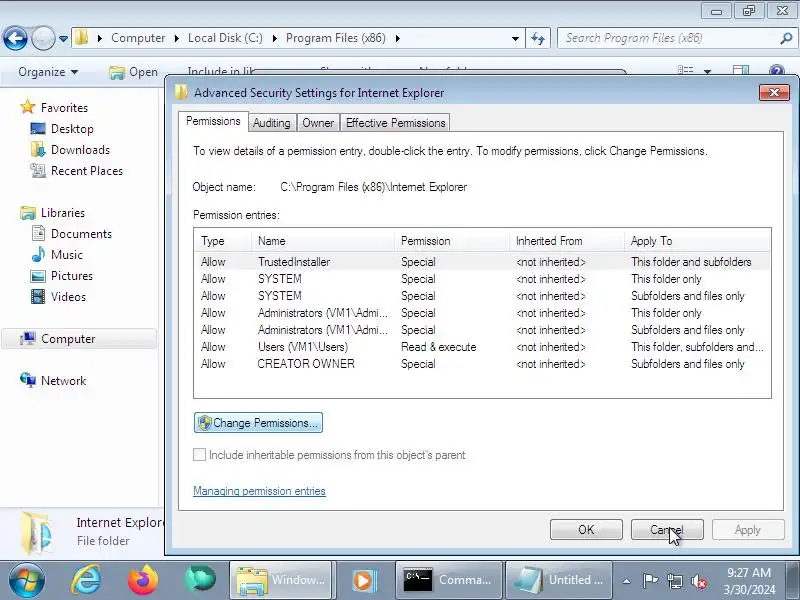Open the Pictures library
This screenshot has width=800, height=600.
(62, 276)
